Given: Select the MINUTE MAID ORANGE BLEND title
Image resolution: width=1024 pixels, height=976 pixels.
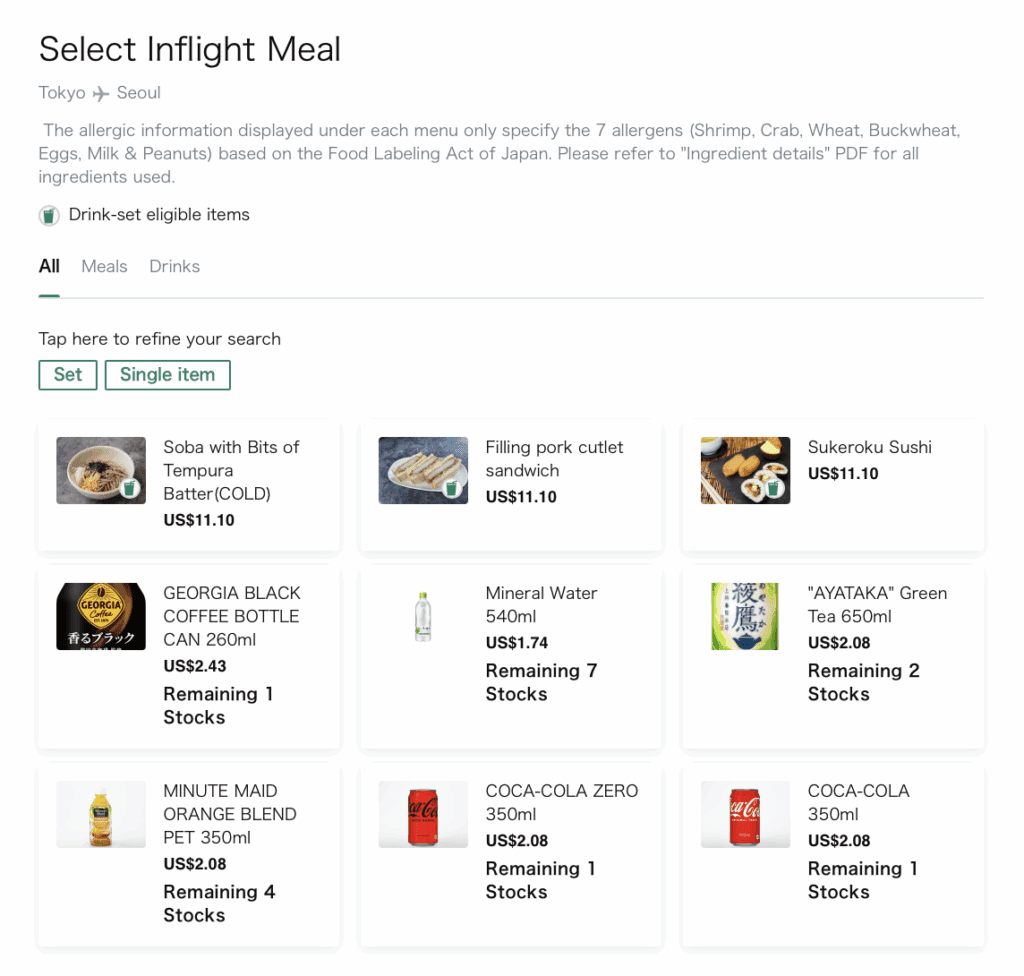Looking at the screenshot, I should [230, 814].
